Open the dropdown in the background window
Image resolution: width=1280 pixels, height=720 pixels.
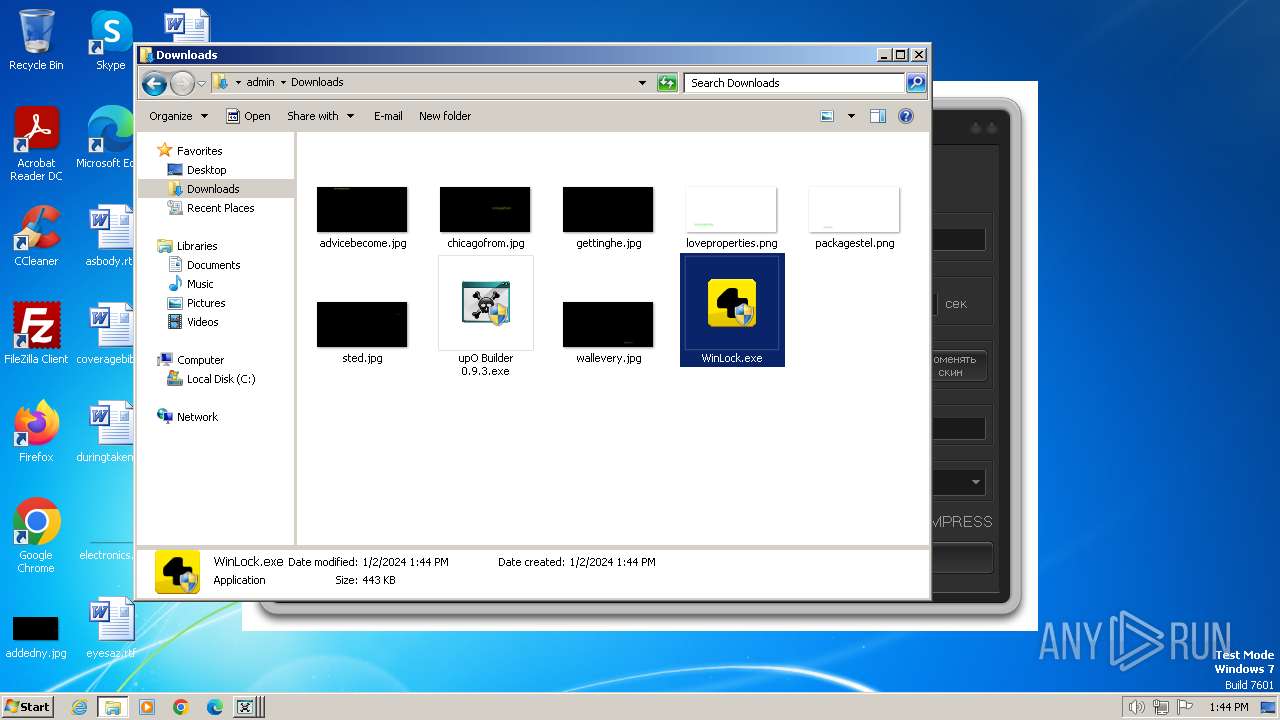coord(976,482)
